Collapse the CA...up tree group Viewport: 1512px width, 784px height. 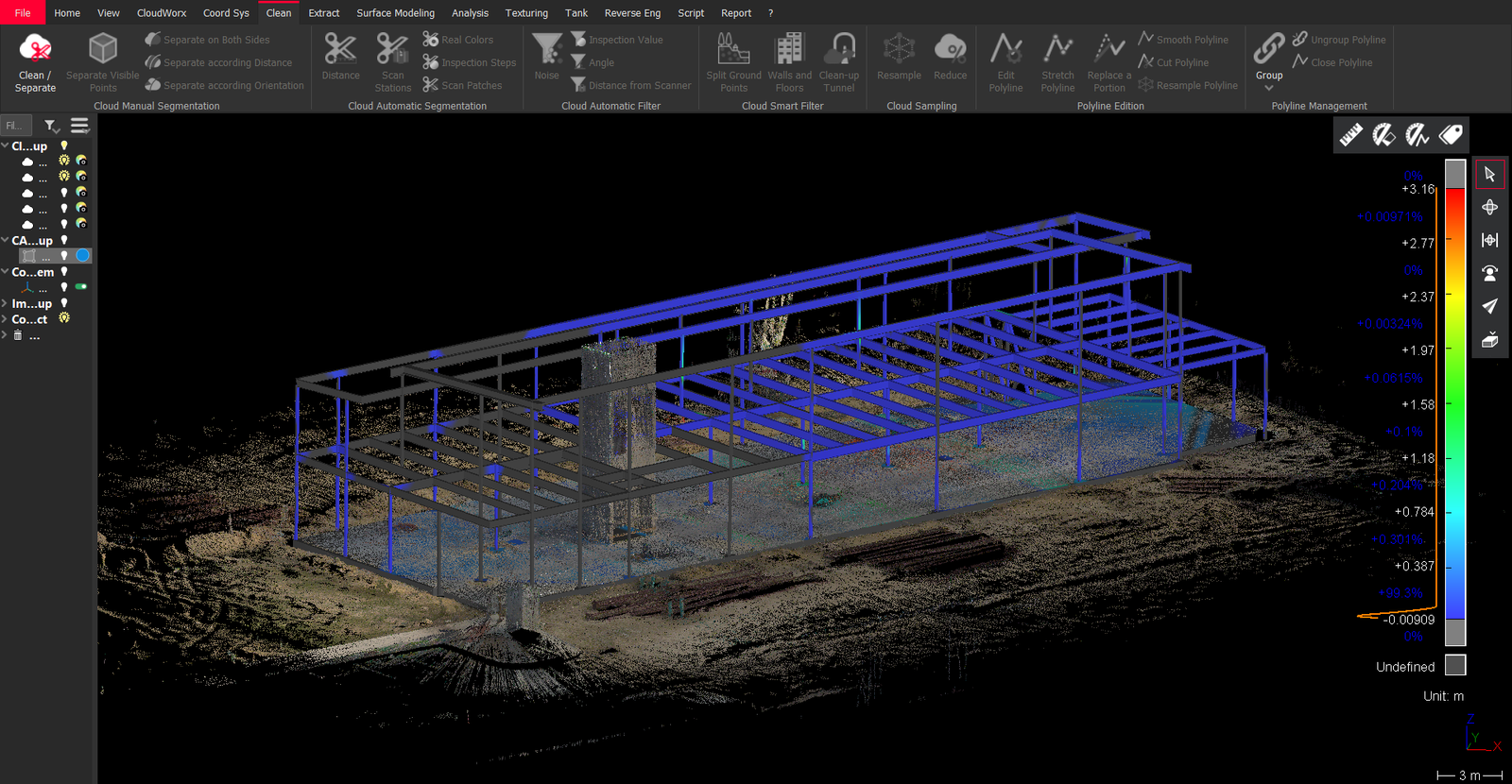(5, 240)
